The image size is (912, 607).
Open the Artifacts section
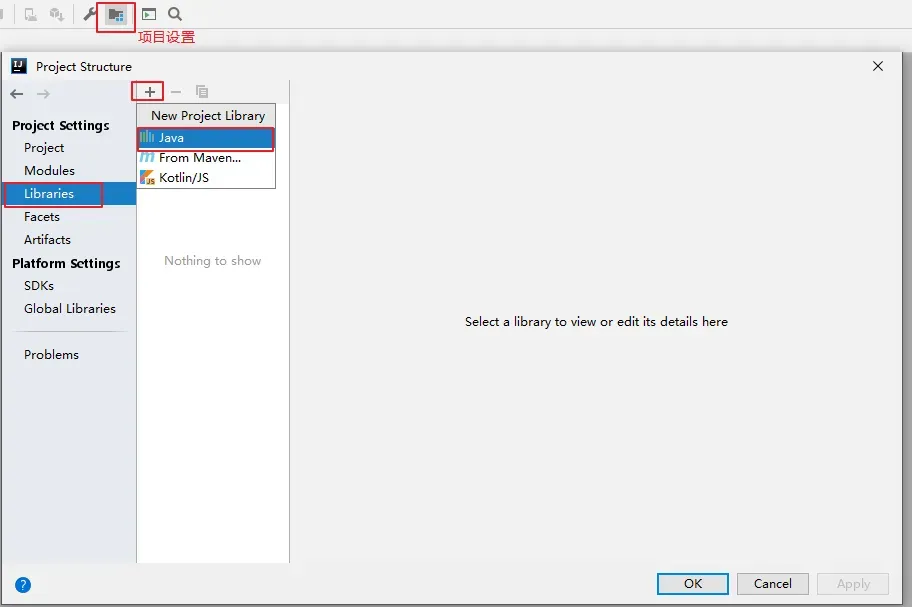coord(47,240)
